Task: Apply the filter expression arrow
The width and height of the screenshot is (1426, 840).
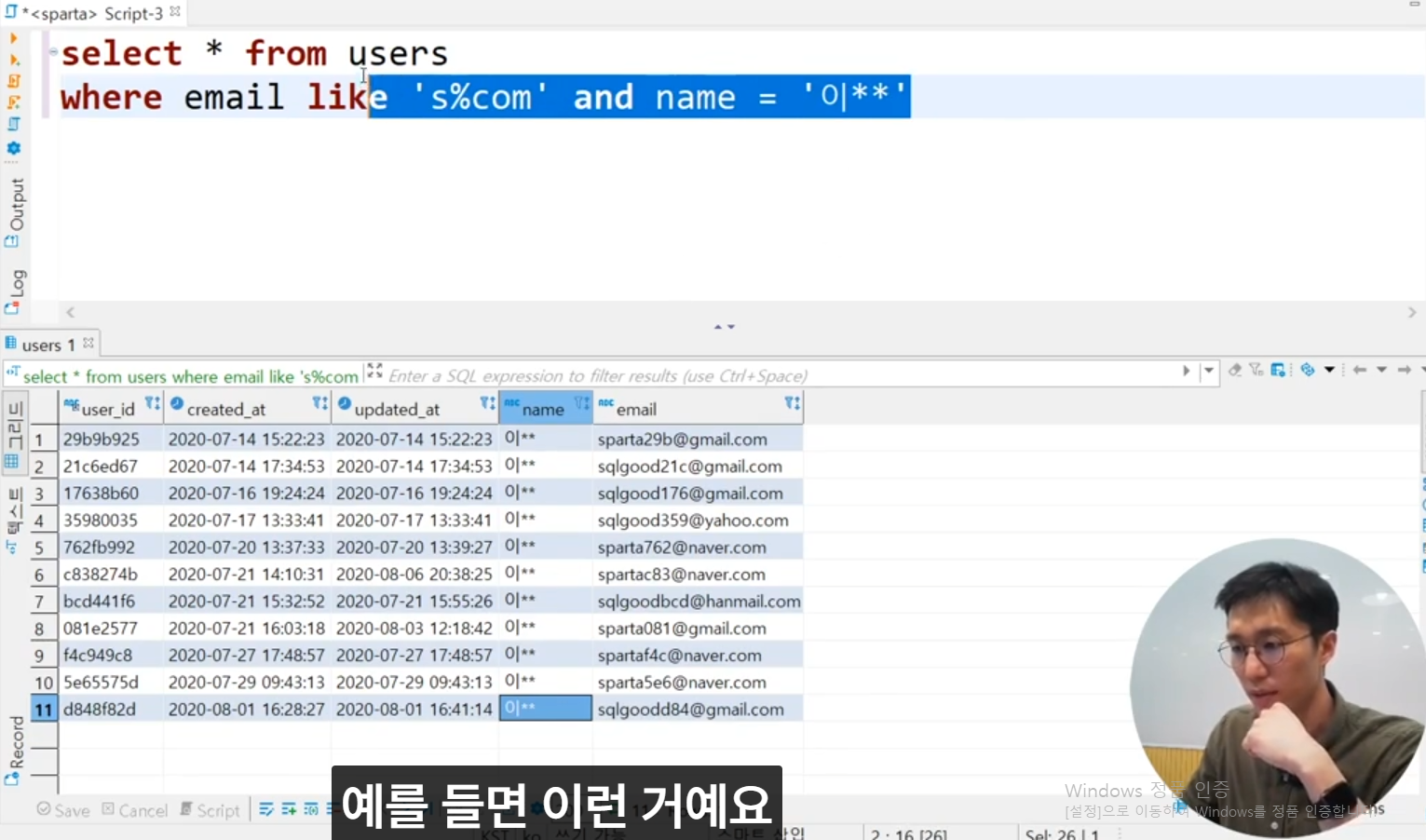Action: click(x=1186, y=371)
